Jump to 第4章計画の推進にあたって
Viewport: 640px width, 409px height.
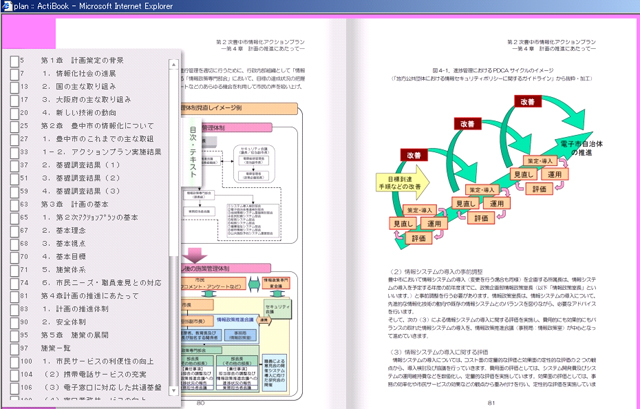[90, 296]
